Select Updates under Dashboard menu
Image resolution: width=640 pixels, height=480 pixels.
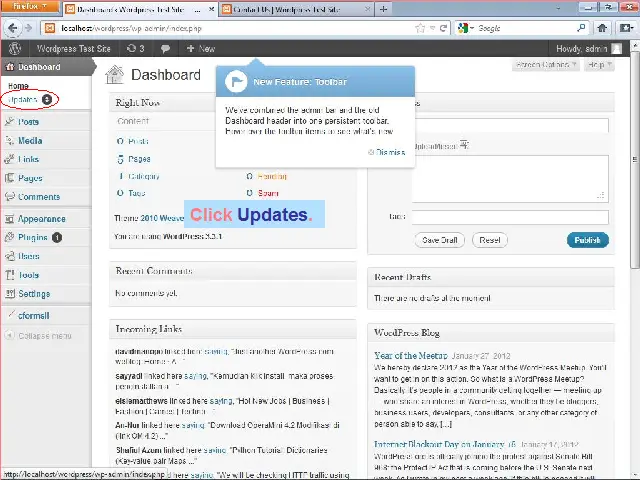[23, 100]
